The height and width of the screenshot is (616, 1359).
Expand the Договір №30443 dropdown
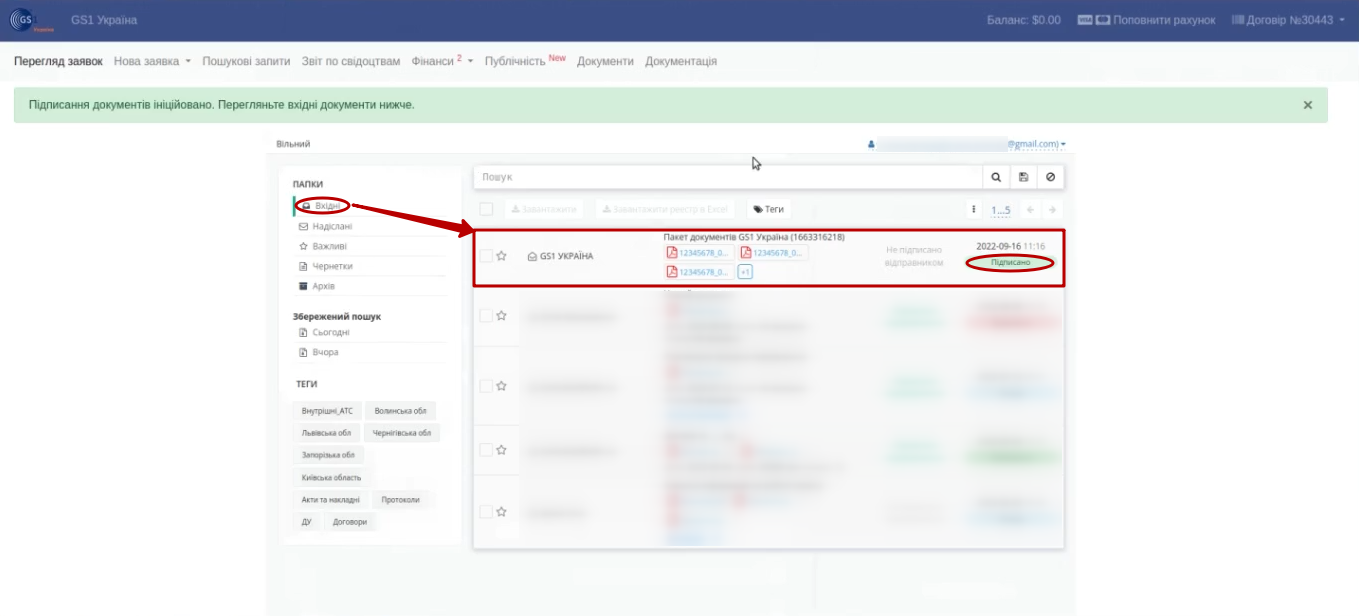[x=1288, y=20]
